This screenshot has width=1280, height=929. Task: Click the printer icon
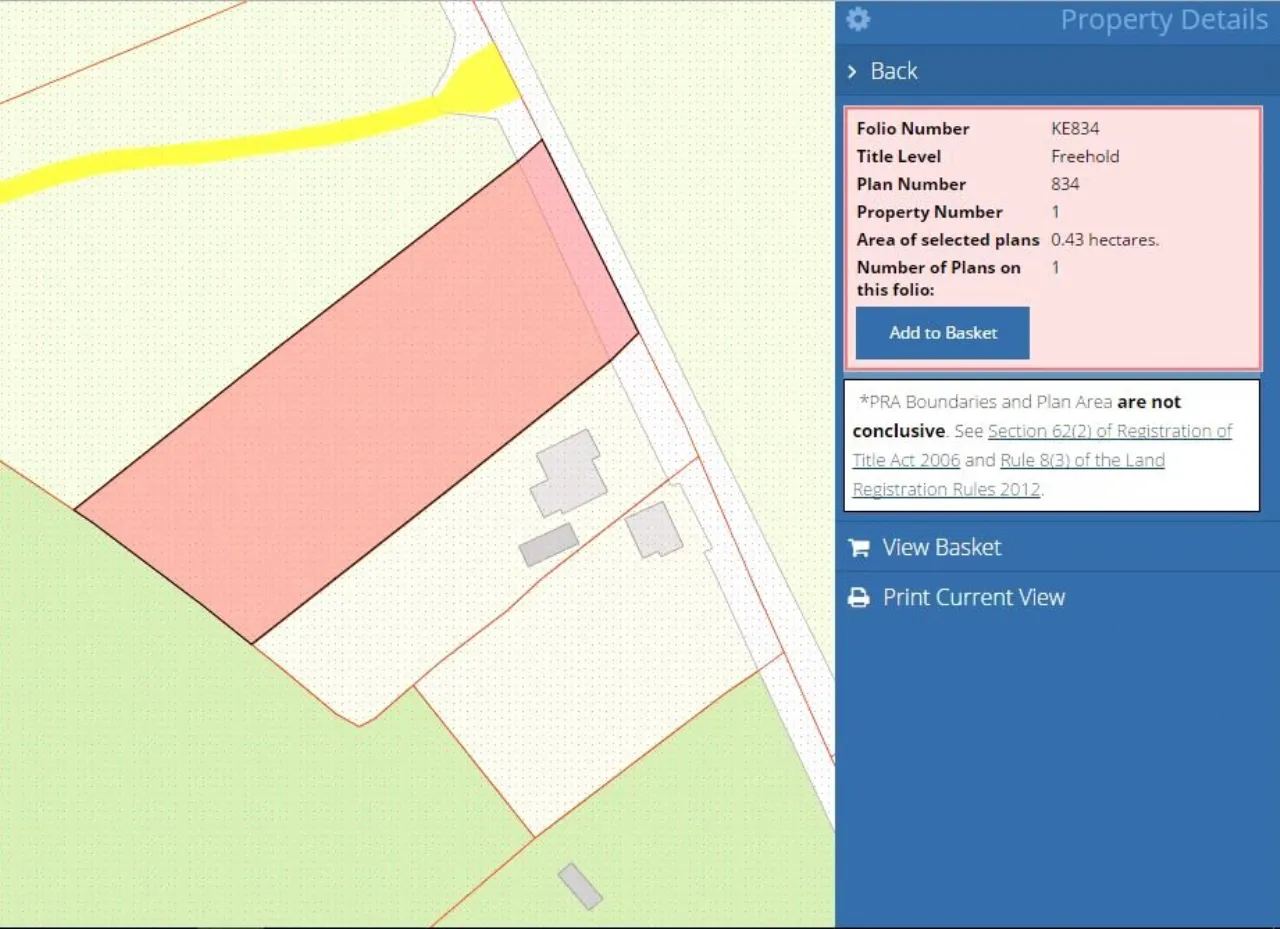[x=858, y=598]
